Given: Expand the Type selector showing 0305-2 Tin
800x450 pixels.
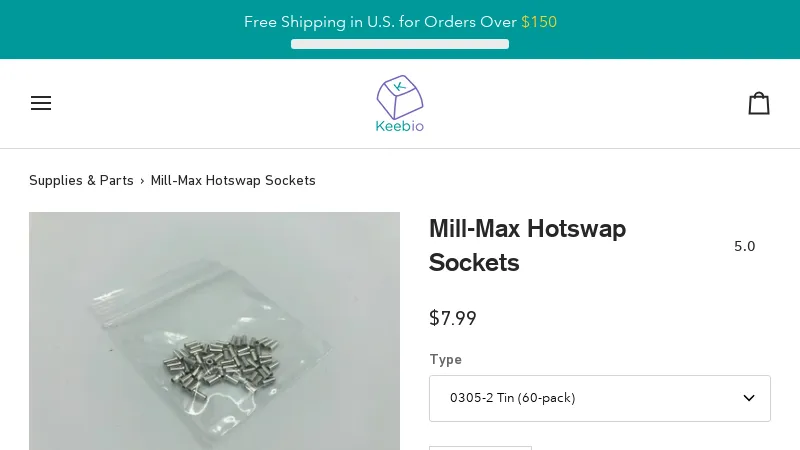Looking at the screenshot, I should pyautogui.click(x=599, y=398).
